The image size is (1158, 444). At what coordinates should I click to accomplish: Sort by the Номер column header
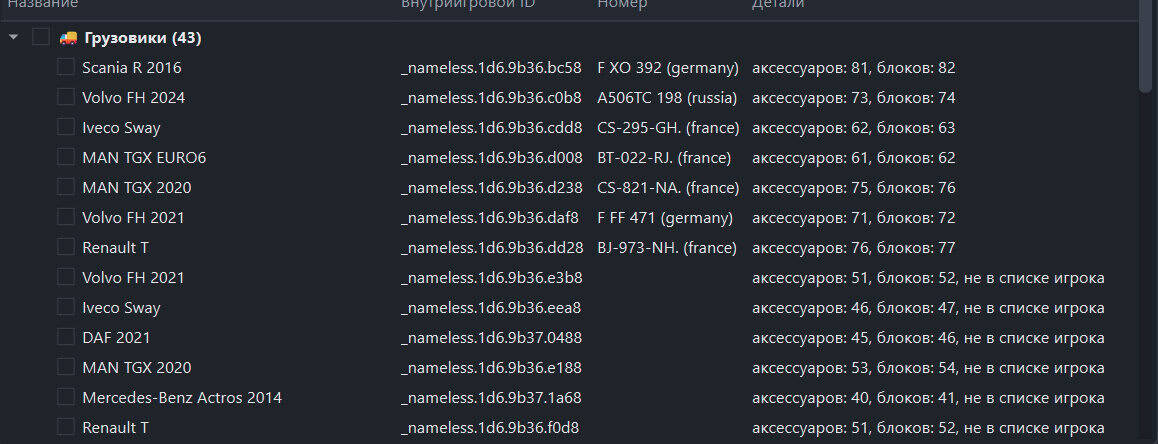click(622, 4)
